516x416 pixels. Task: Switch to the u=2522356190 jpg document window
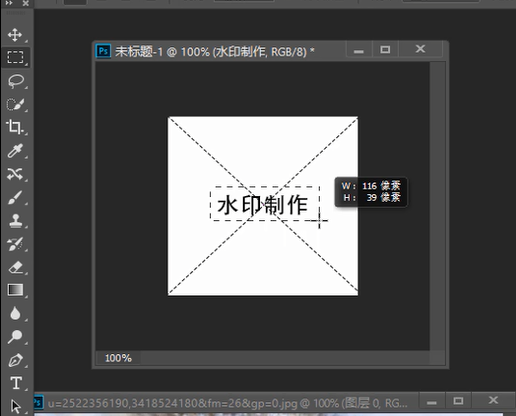coord(227,403)
